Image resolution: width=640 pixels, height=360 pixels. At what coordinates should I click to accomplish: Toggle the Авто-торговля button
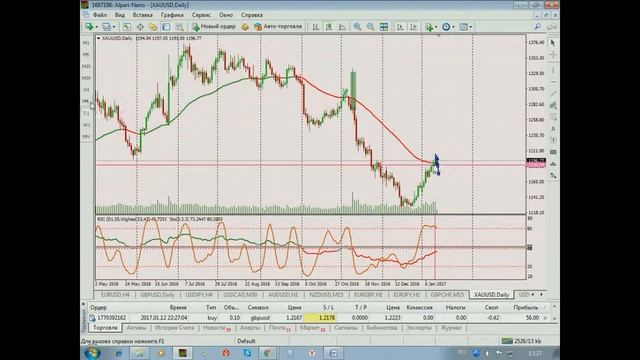(278, 27)
